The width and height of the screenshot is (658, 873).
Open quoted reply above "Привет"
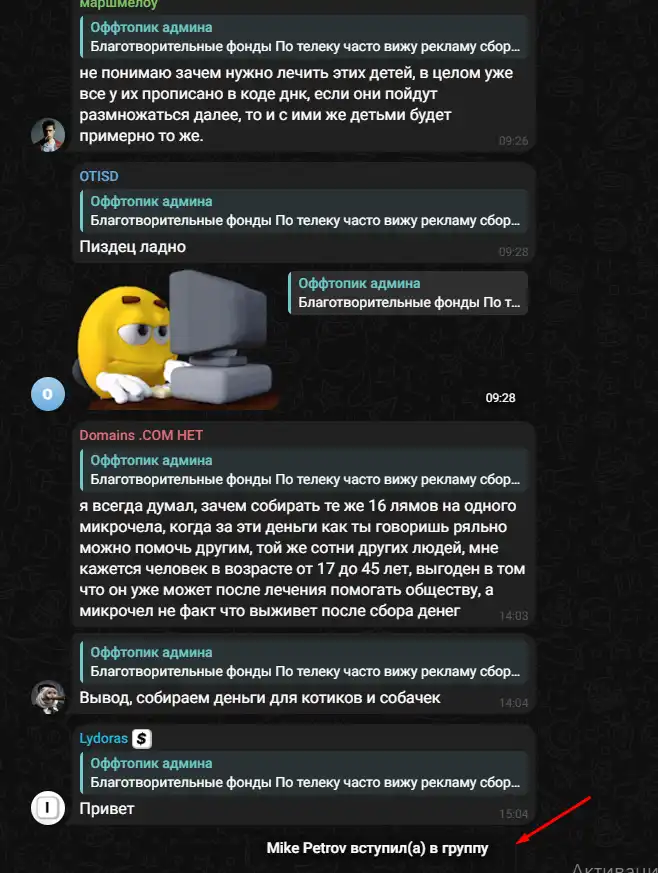pyautogui.click(x=304, y=773)
